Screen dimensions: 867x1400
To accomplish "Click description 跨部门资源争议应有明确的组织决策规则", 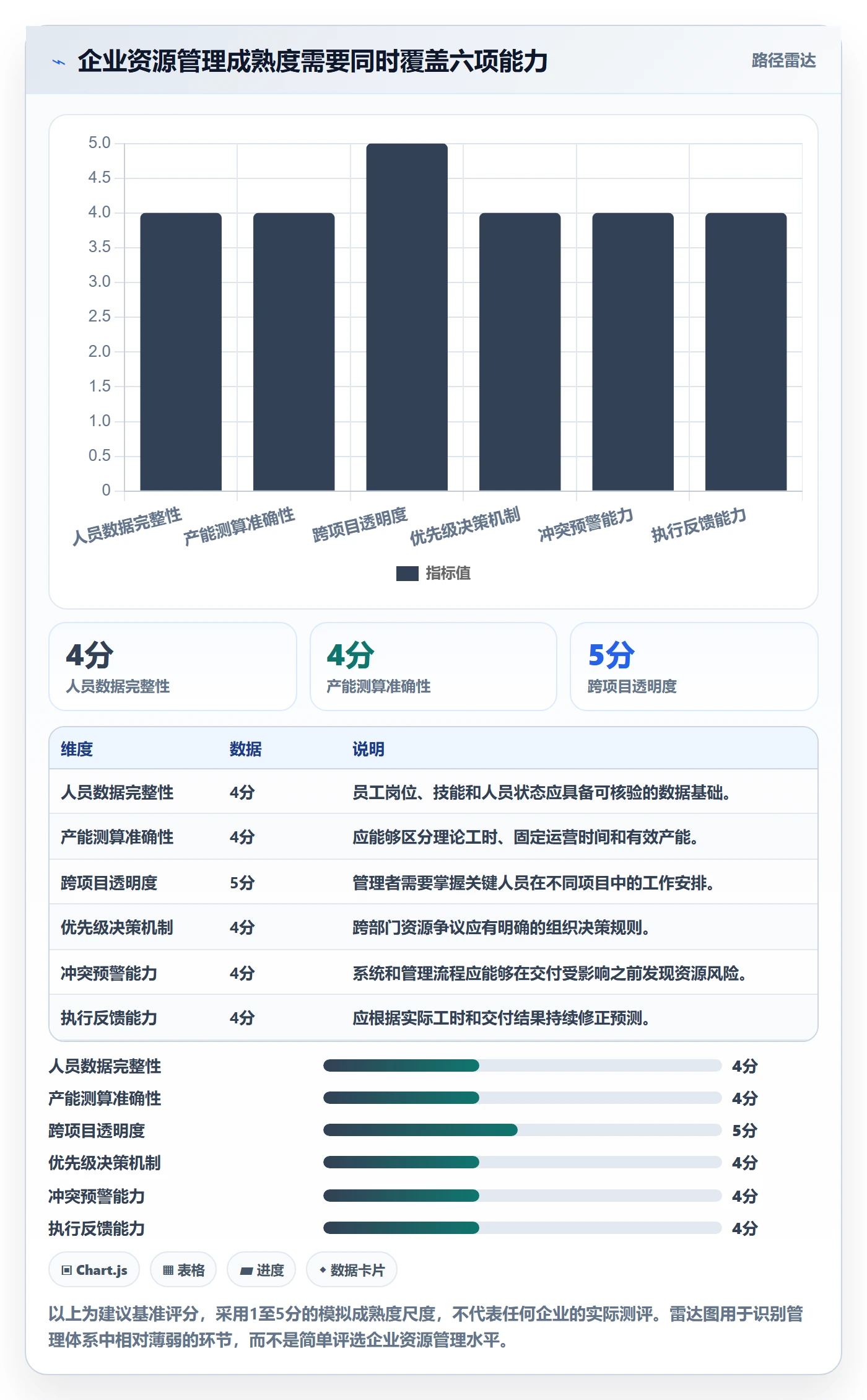I will tap(501, 927).
